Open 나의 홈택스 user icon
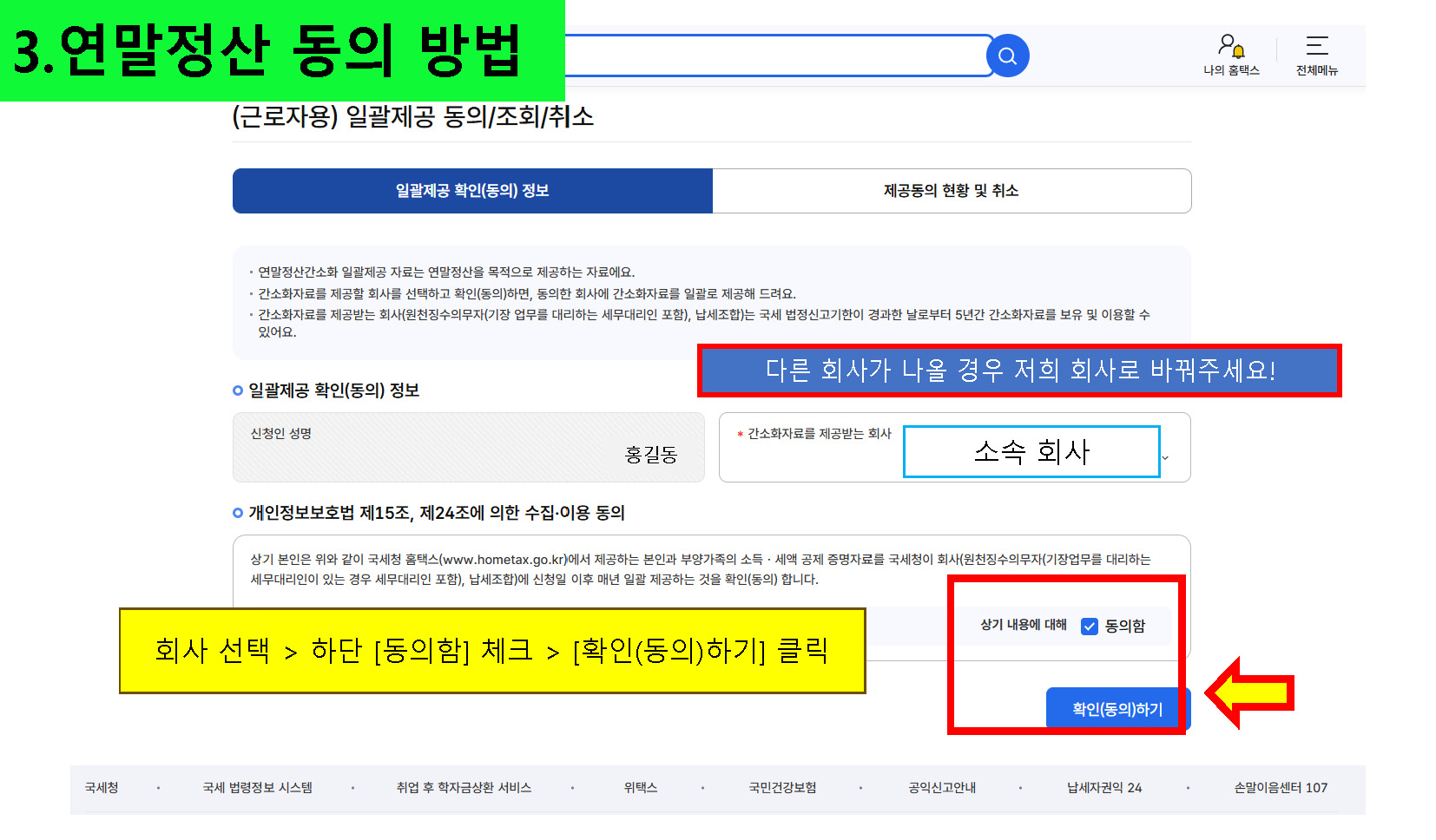The width and height of the screenshot is (1436, 840). click(1230, 46)
